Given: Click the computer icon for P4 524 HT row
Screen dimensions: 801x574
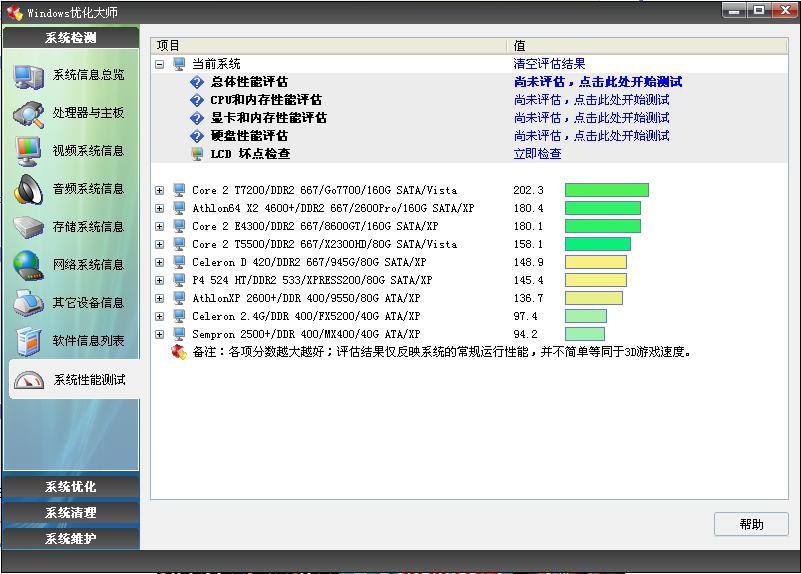Looking at the screenshot, I should pos(179,280).
